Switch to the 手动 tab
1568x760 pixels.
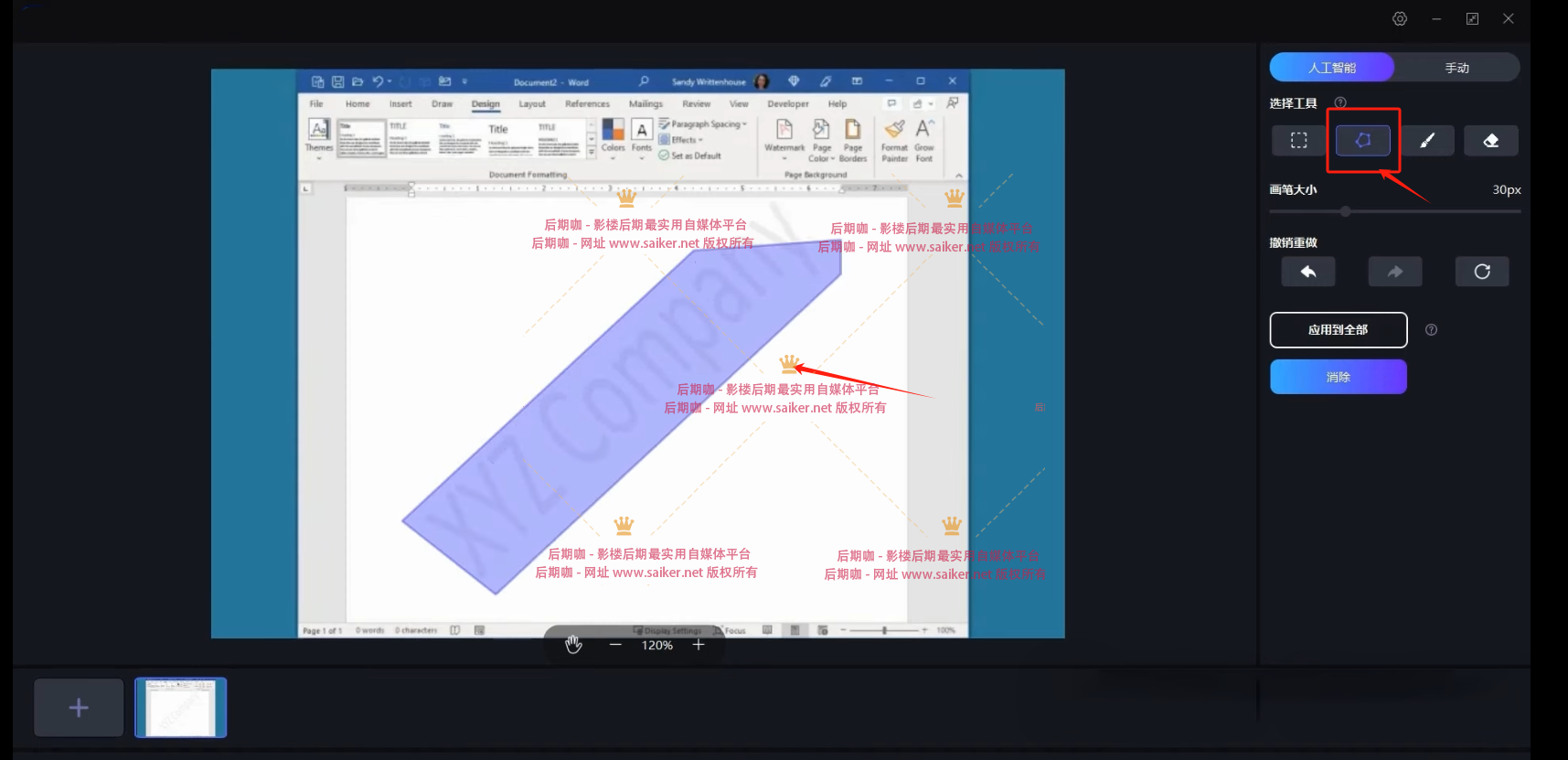[x=1456, y=68]
